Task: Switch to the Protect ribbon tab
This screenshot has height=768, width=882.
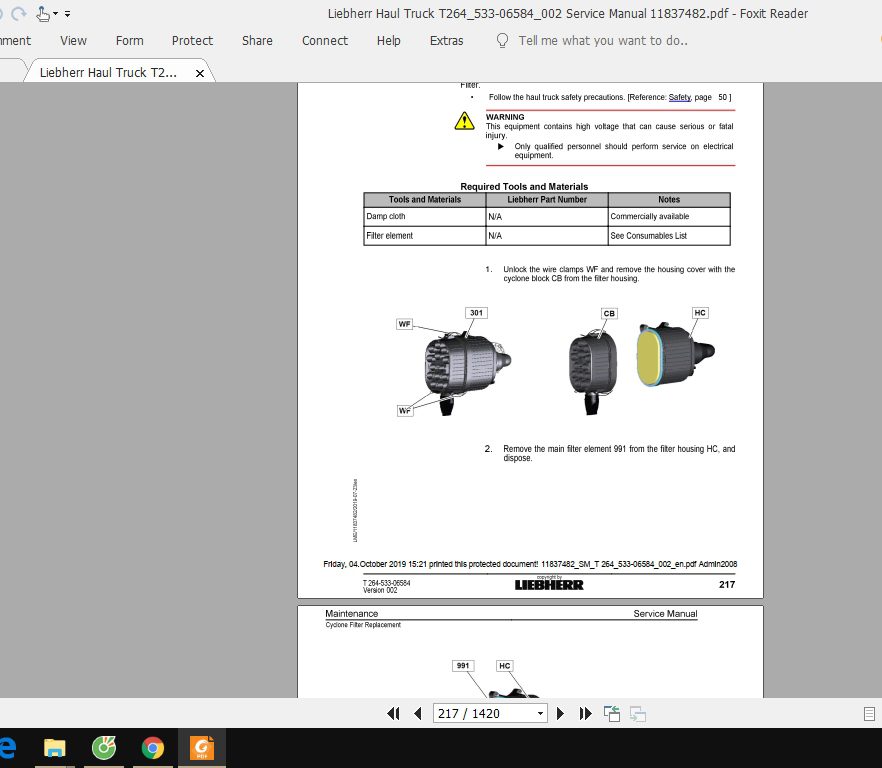Action: click(192, 41)
